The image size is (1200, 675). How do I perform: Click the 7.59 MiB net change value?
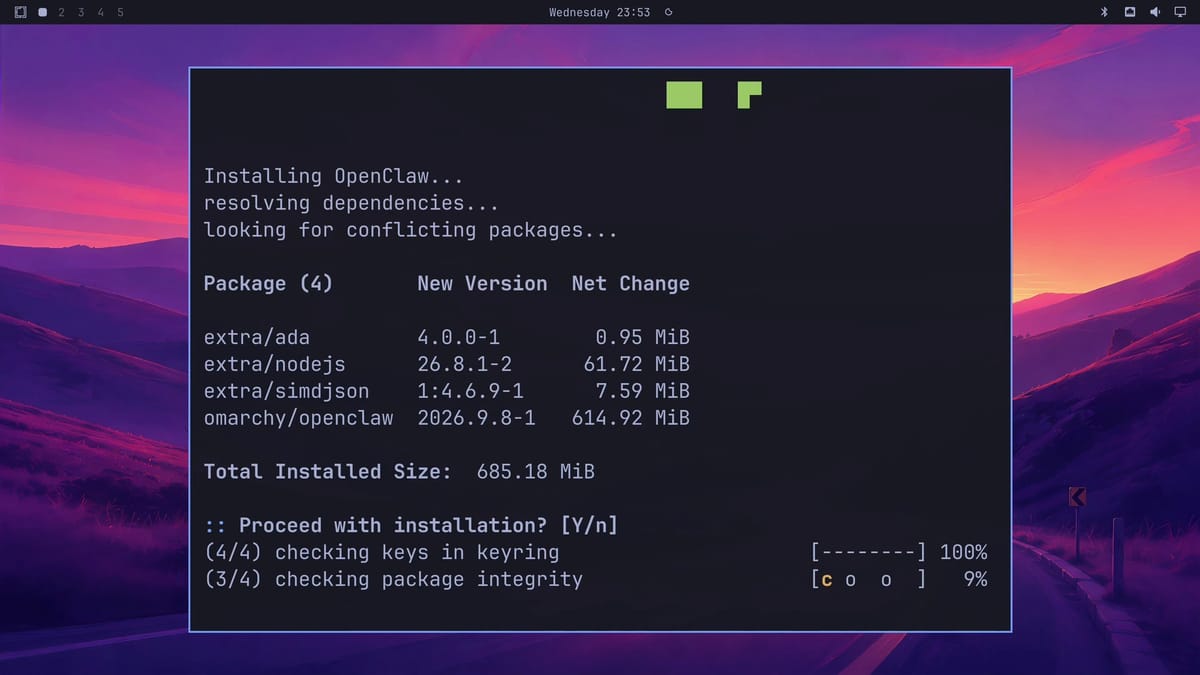[642, 391]
